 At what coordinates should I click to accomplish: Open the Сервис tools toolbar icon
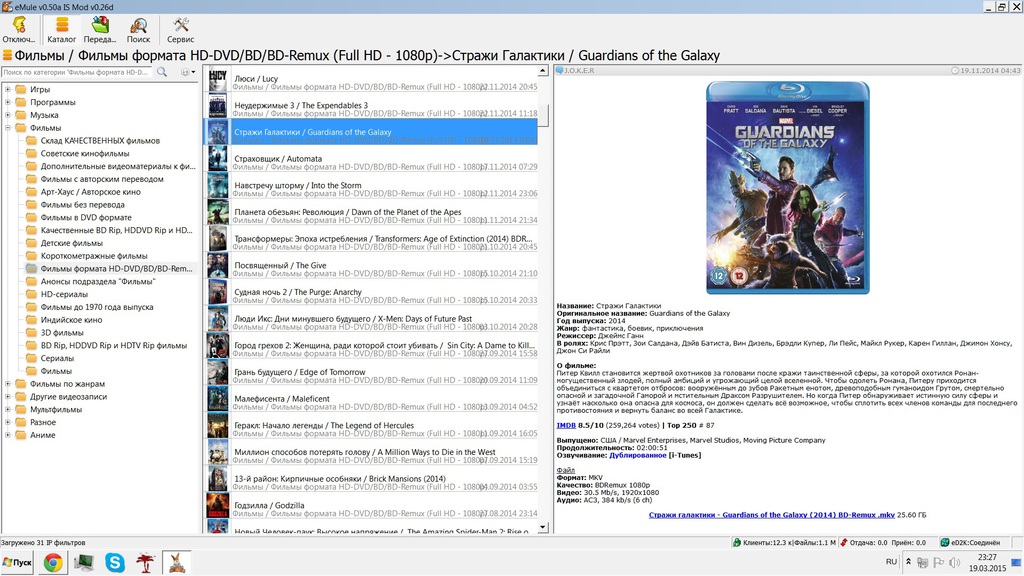pyautogui.click(x=180, y=30)
